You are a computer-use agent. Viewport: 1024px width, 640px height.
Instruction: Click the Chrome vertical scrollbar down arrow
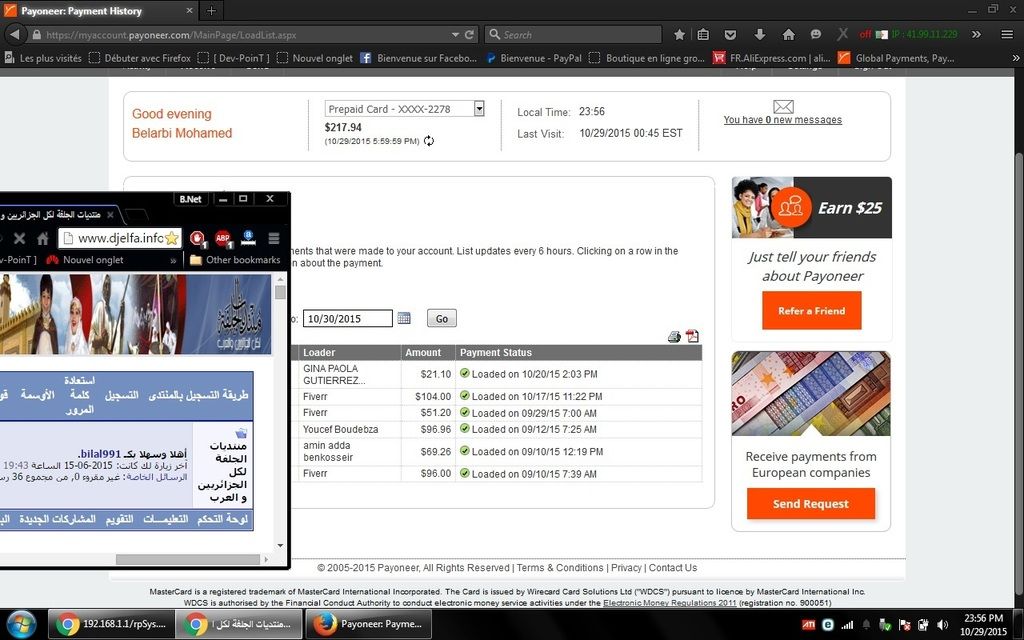click(x=280, y=545)
